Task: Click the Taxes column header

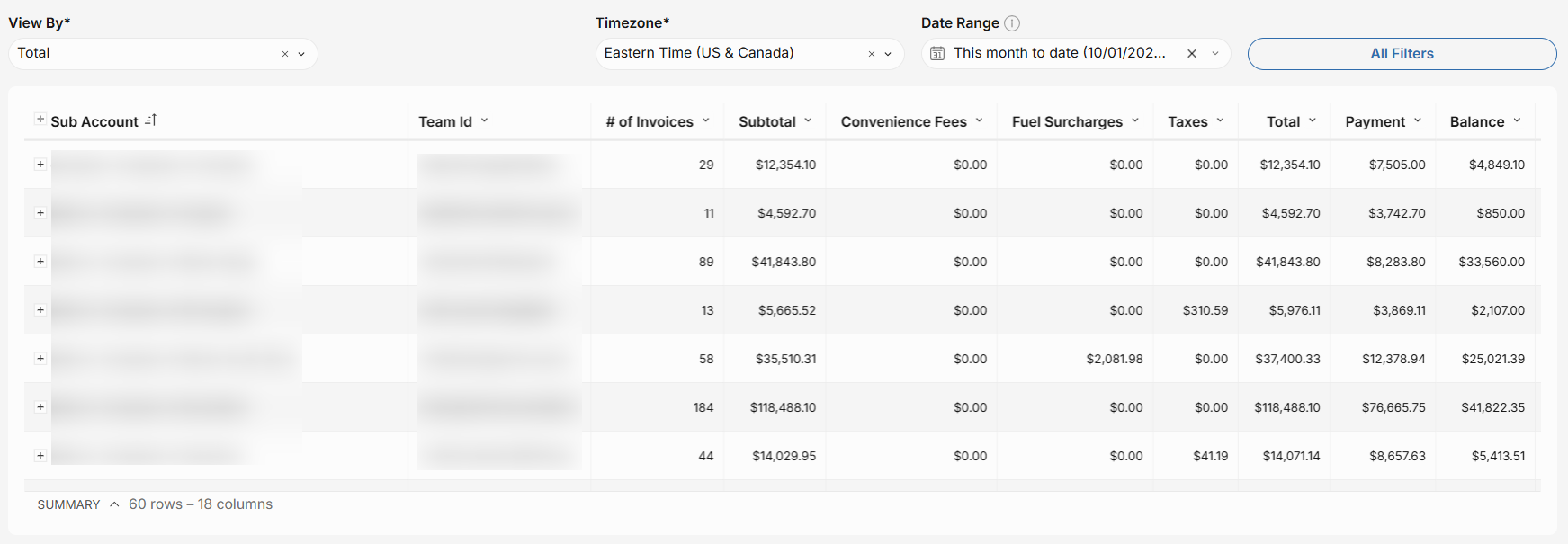Action: click(x=1187, y=122)
